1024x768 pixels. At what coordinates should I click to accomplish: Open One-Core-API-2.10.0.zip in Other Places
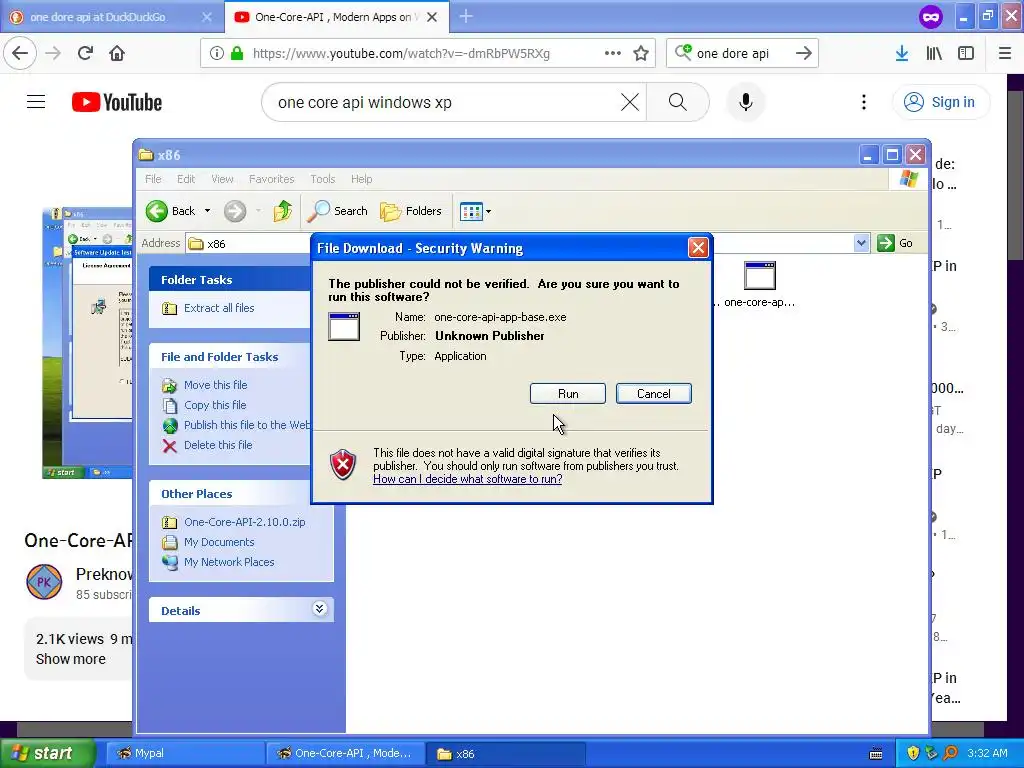(x=244, y=522)
